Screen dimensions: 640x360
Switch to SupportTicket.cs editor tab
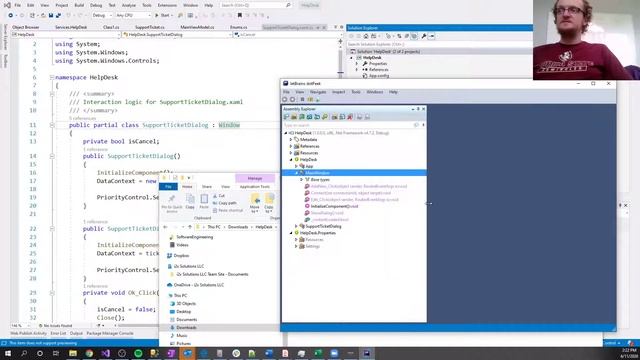click(150, 27)
